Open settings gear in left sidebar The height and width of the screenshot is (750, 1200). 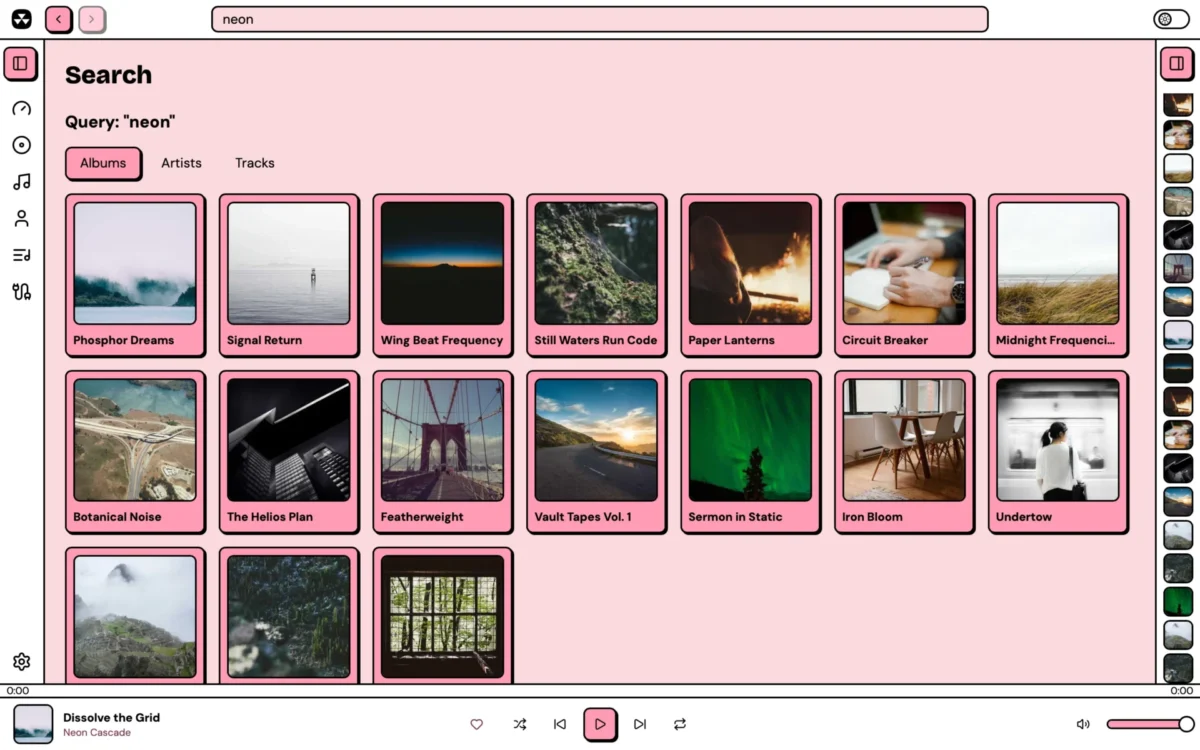(21, 661)
